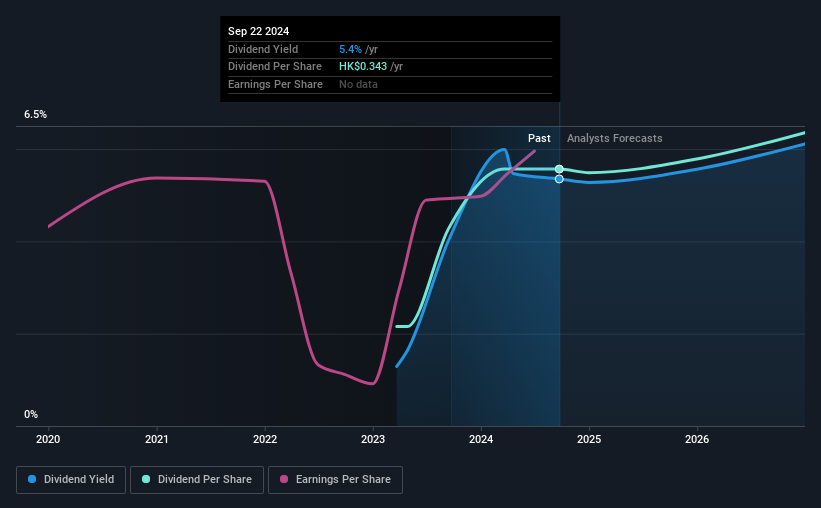Click the 2024 x-axis label
821x508 pixels.
pyautogui.click(x=481, y=439)
